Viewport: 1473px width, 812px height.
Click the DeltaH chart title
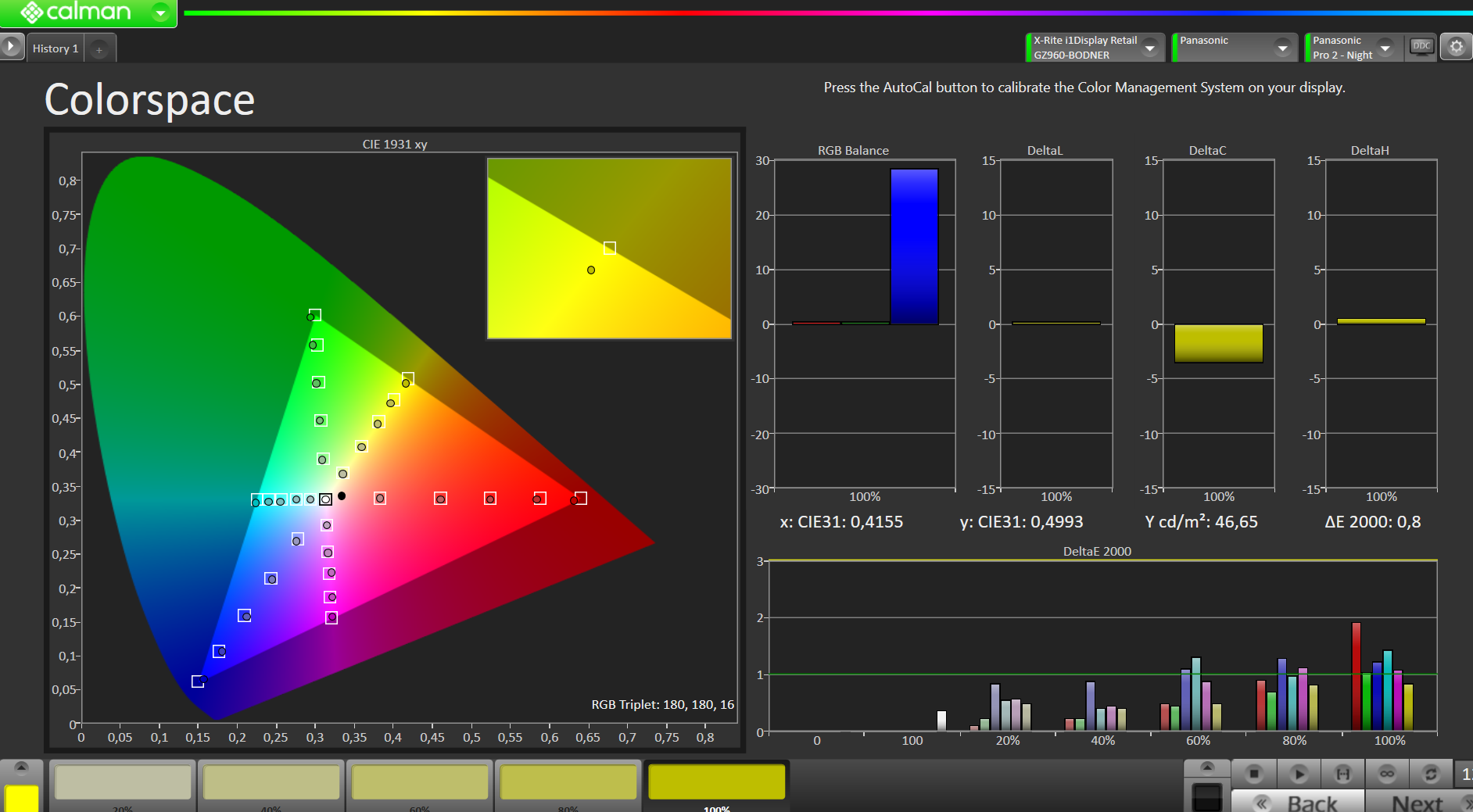click(x=1370, y=150)
